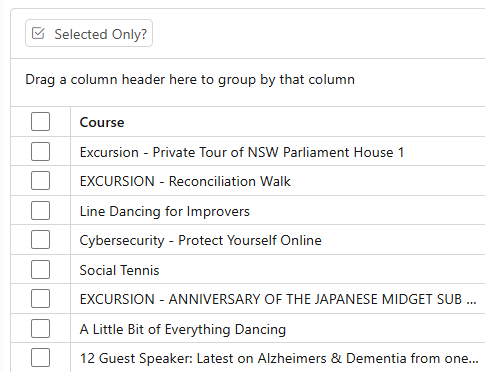Sort by the Course column header
Screen dimensions: 485x372
[x=102, y=122]
